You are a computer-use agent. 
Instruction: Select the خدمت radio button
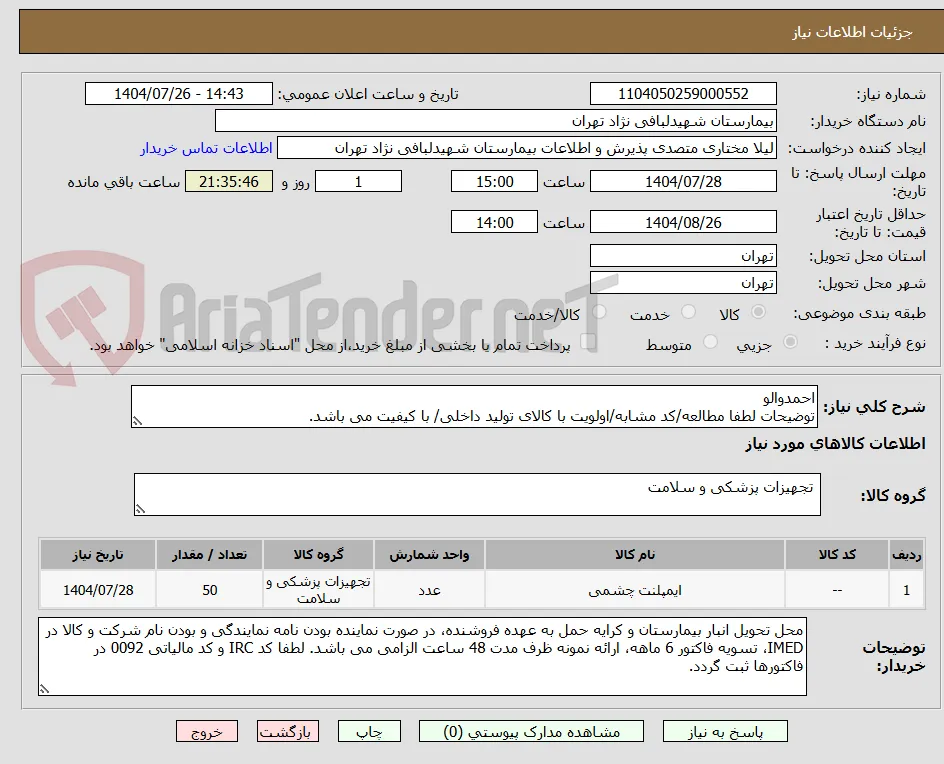(x=688, y=312)
